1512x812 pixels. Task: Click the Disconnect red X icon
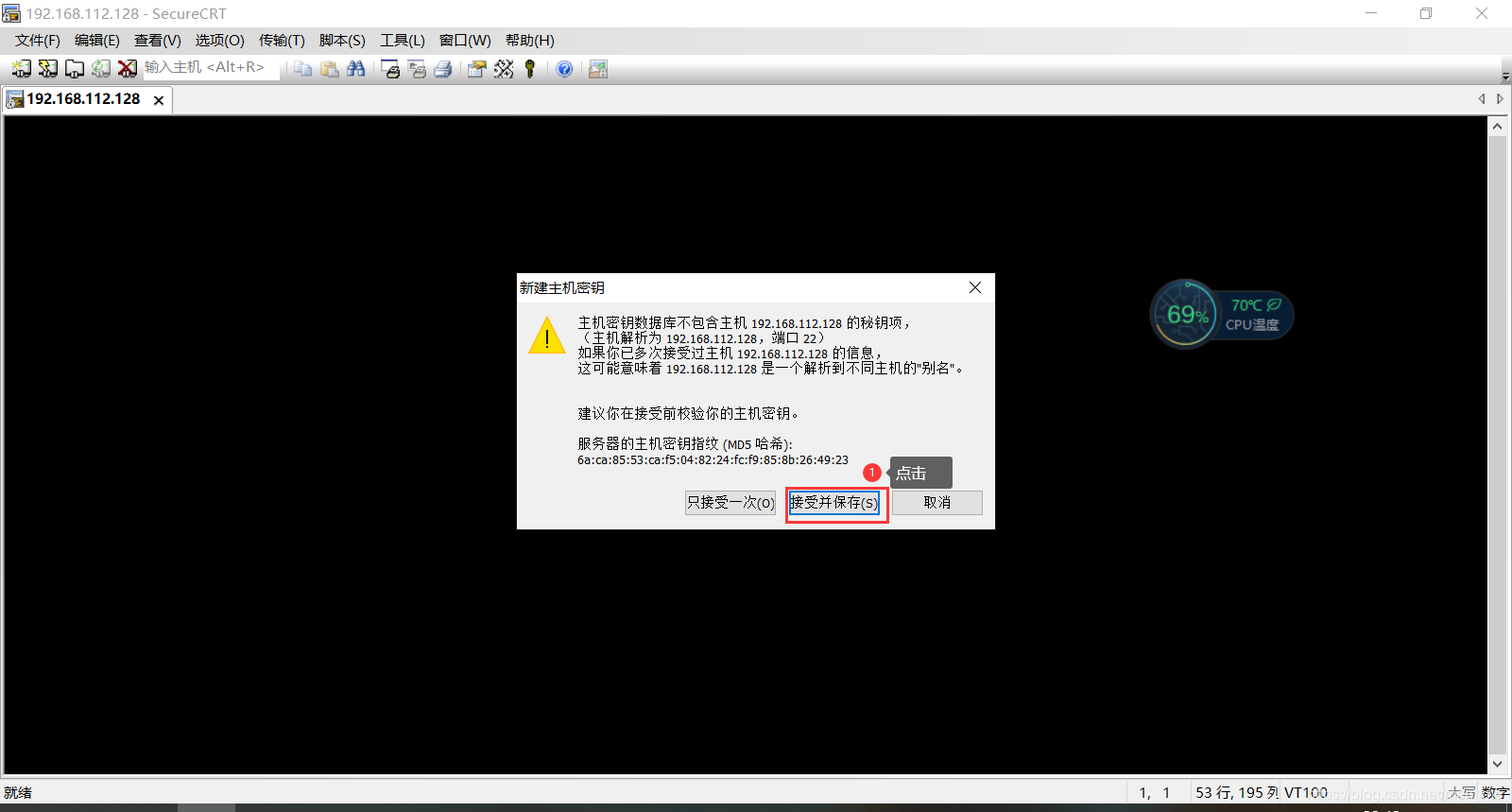[127, 69]
